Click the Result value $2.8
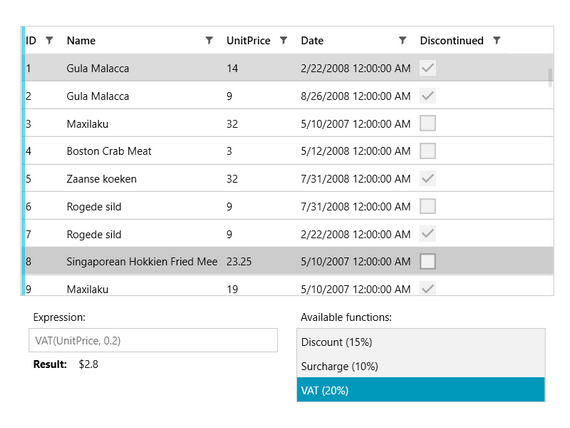The image size is (570, 428). 88,364
